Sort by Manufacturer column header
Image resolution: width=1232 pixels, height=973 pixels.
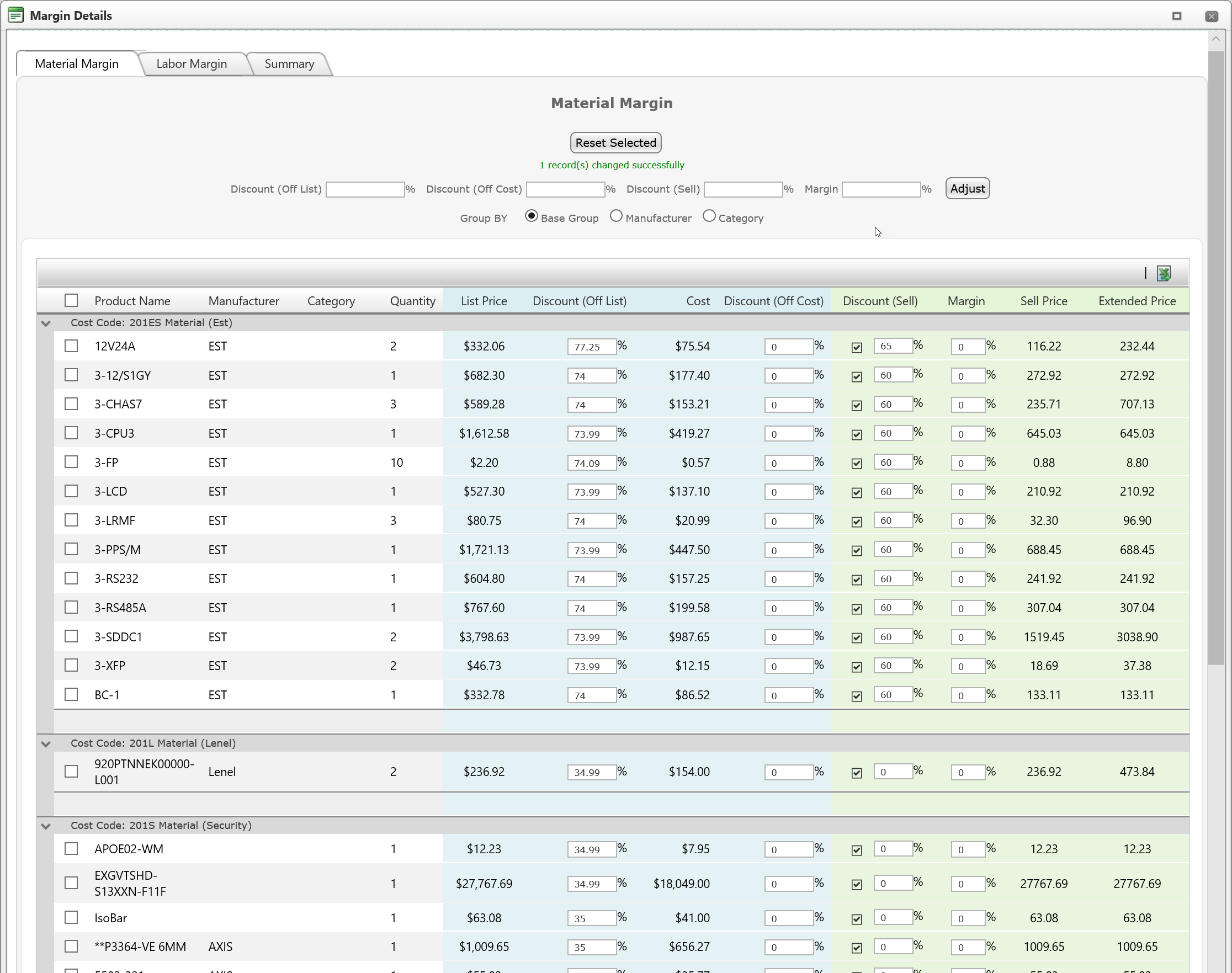[x=244, y=301]
